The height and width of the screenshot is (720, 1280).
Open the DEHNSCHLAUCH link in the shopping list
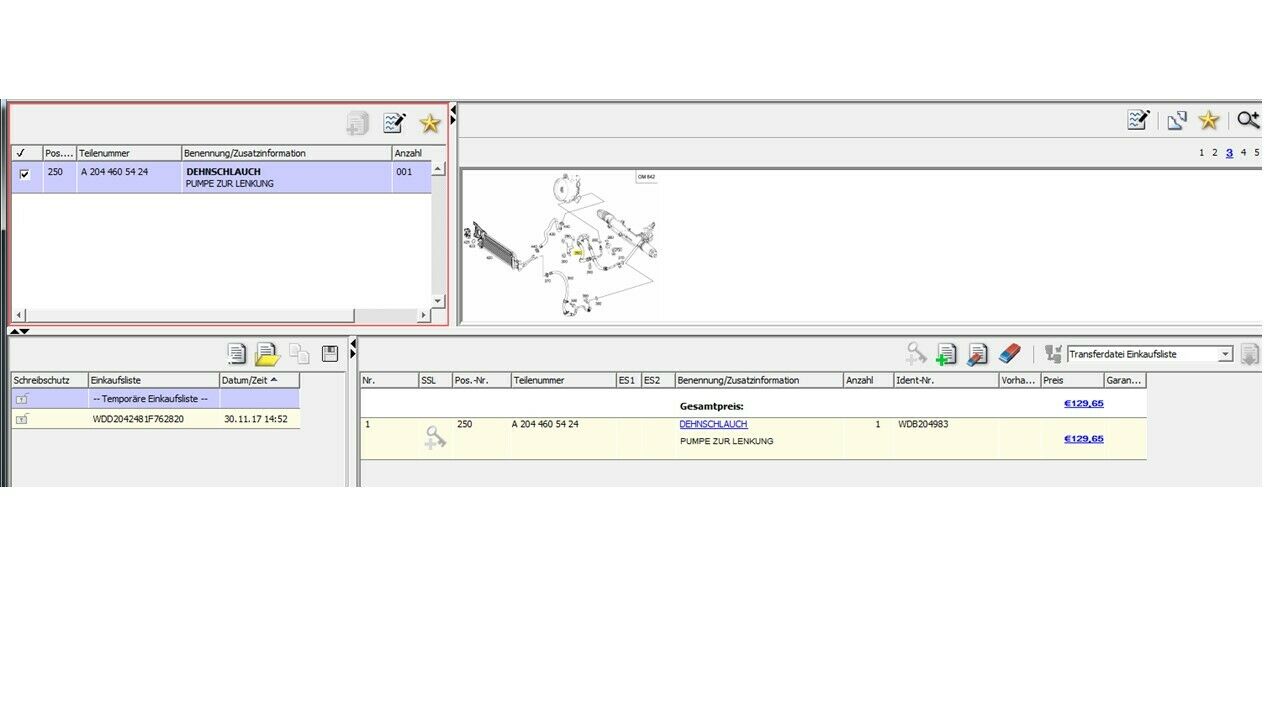(713, 424)
